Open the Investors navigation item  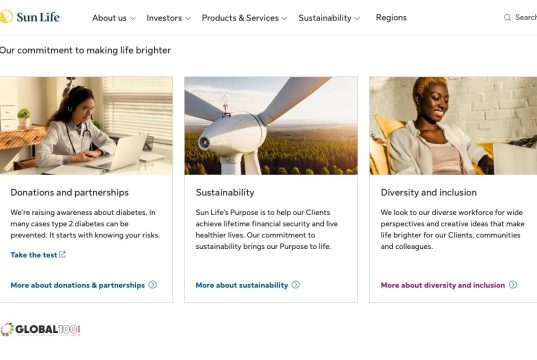tap(164, 18)
